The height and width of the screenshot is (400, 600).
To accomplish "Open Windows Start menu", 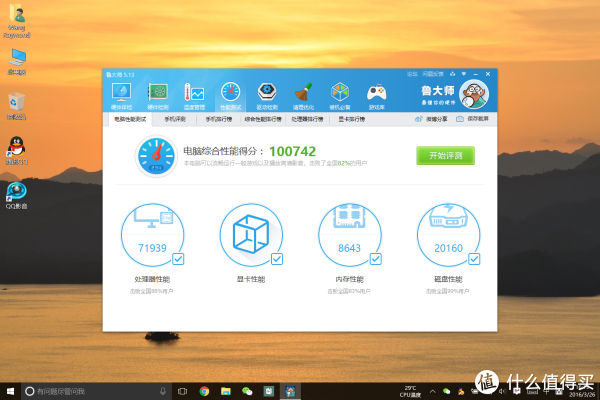I will coord(10,391).
